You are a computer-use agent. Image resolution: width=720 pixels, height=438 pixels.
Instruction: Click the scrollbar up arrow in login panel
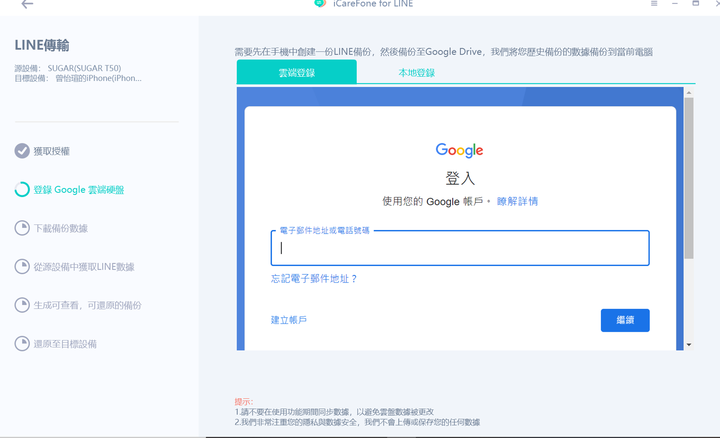pyautogui.click(x=689, y=92)
